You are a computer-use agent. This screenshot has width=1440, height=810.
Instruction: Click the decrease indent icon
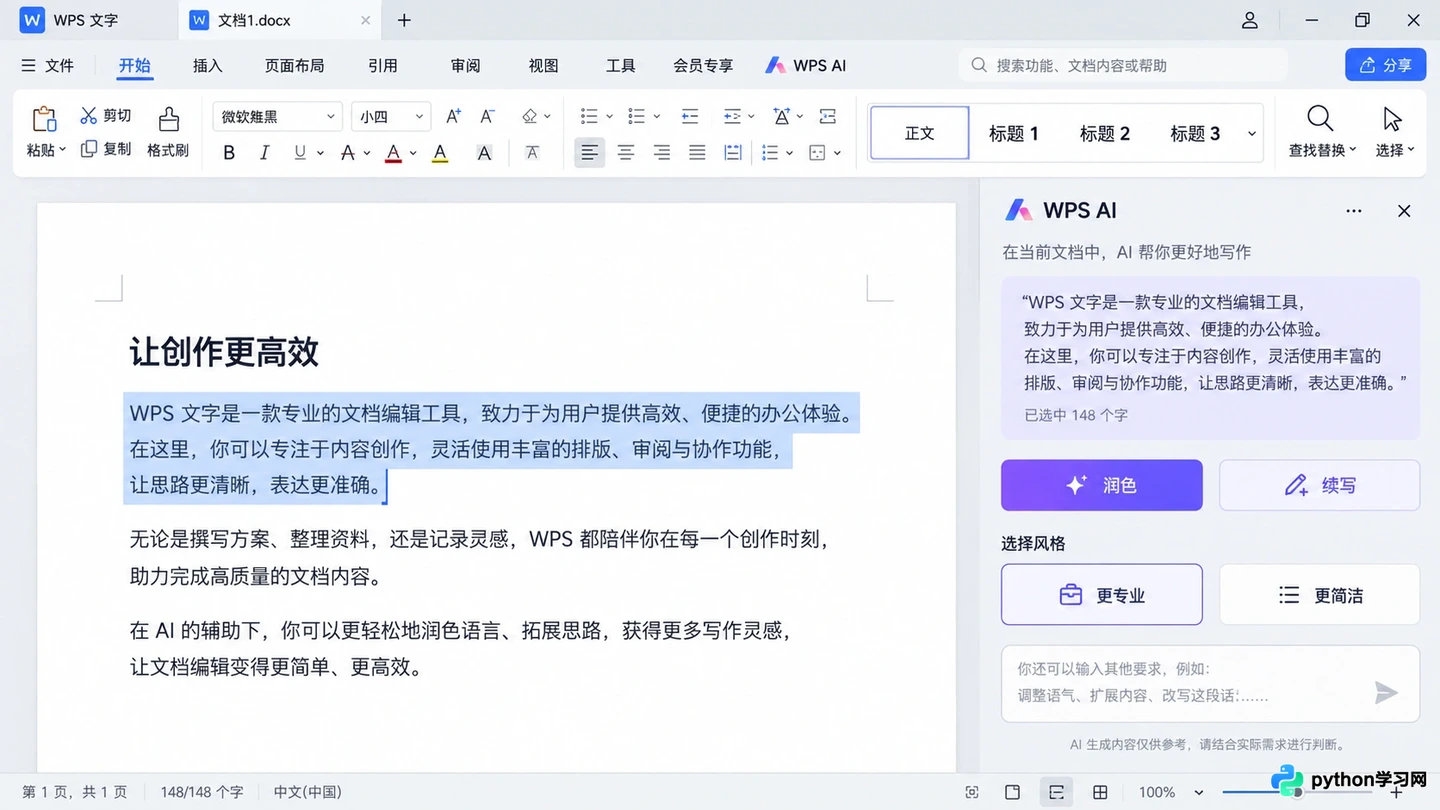tap(689, 116)
